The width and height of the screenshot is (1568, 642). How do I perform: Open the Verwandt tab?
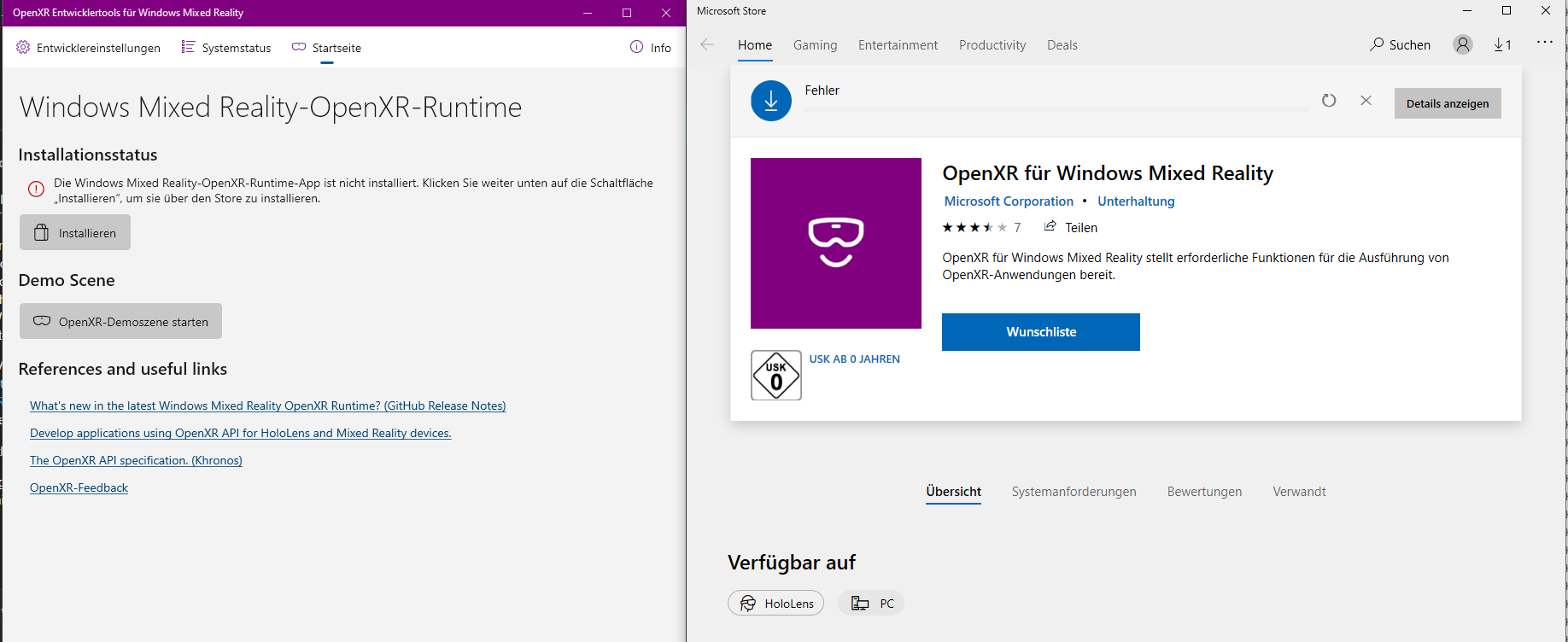tap(1299, 492)
